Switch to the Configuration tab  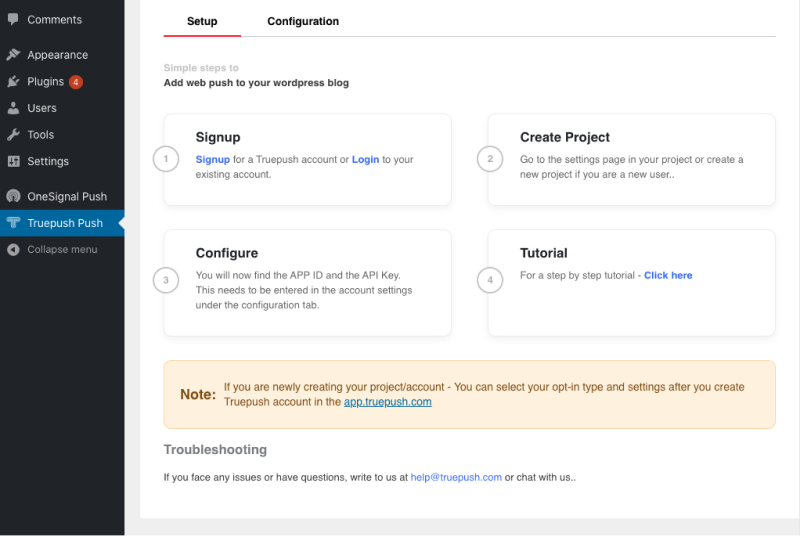pos(303,21)
